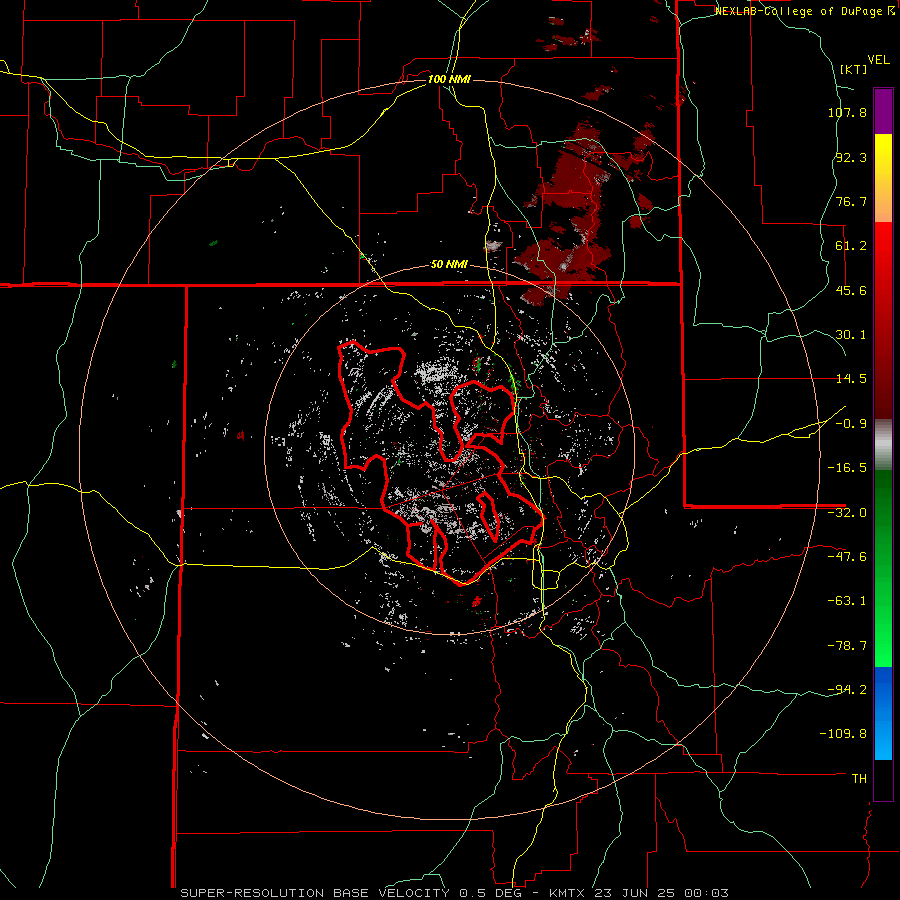Screen dimensions: 900x900
Task: Click the -0.9 legend value
Action: (x=851, y=424)
